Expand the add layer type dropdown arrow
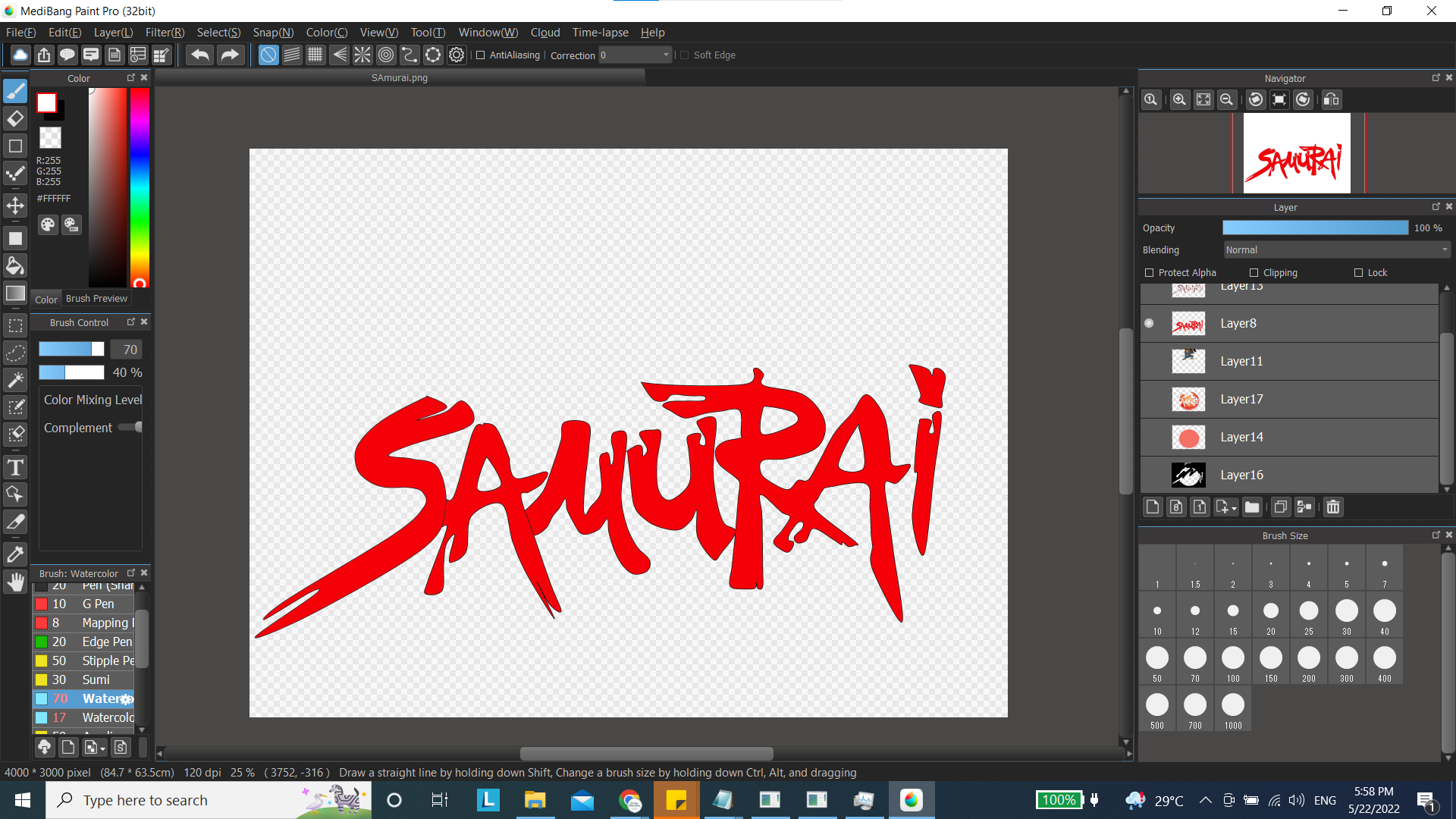Image resolution: width=1456 pixels, height=819 pixels. (x=1235, y=509)
